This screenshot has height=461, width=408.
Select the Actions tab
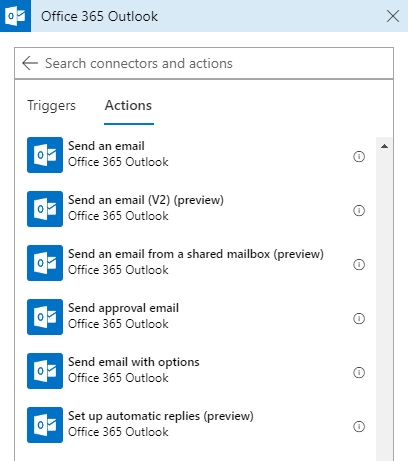[128, 106]
